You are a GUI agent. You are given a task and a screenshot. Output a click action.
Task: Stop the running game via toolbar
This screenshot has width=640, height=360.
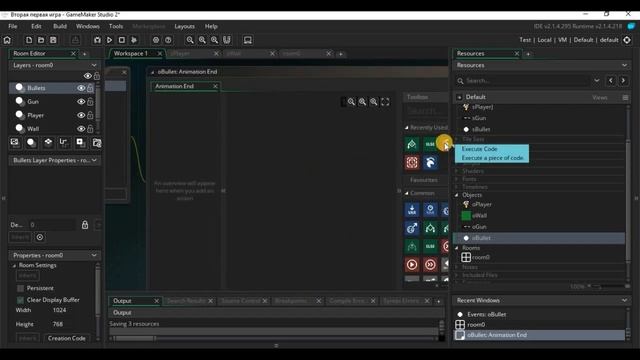122,40
